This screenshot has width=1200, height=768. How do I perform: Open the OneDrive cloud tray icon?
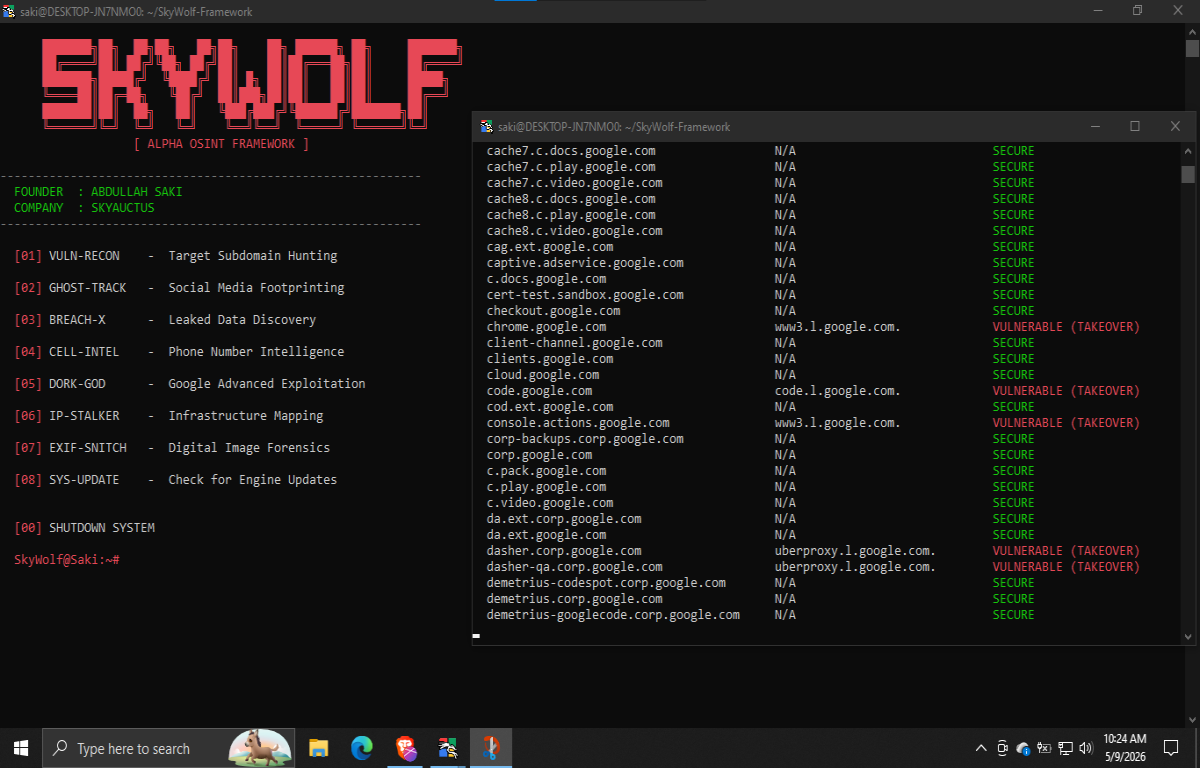(x=1023, y=748)
